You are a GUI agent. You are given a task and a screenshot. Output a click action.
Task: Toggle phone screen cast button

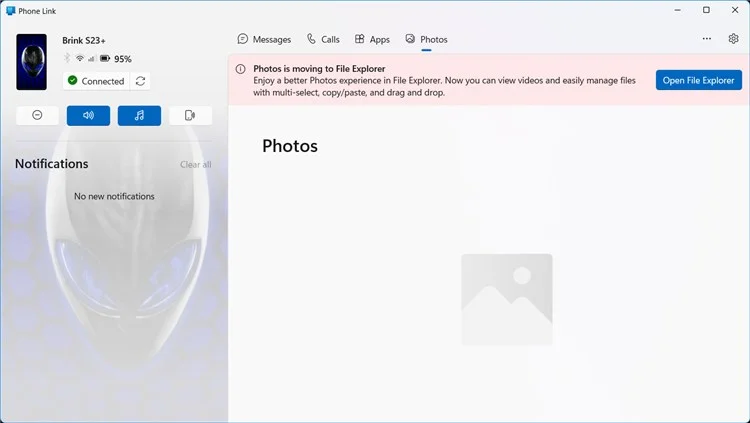tap(190, 115)
